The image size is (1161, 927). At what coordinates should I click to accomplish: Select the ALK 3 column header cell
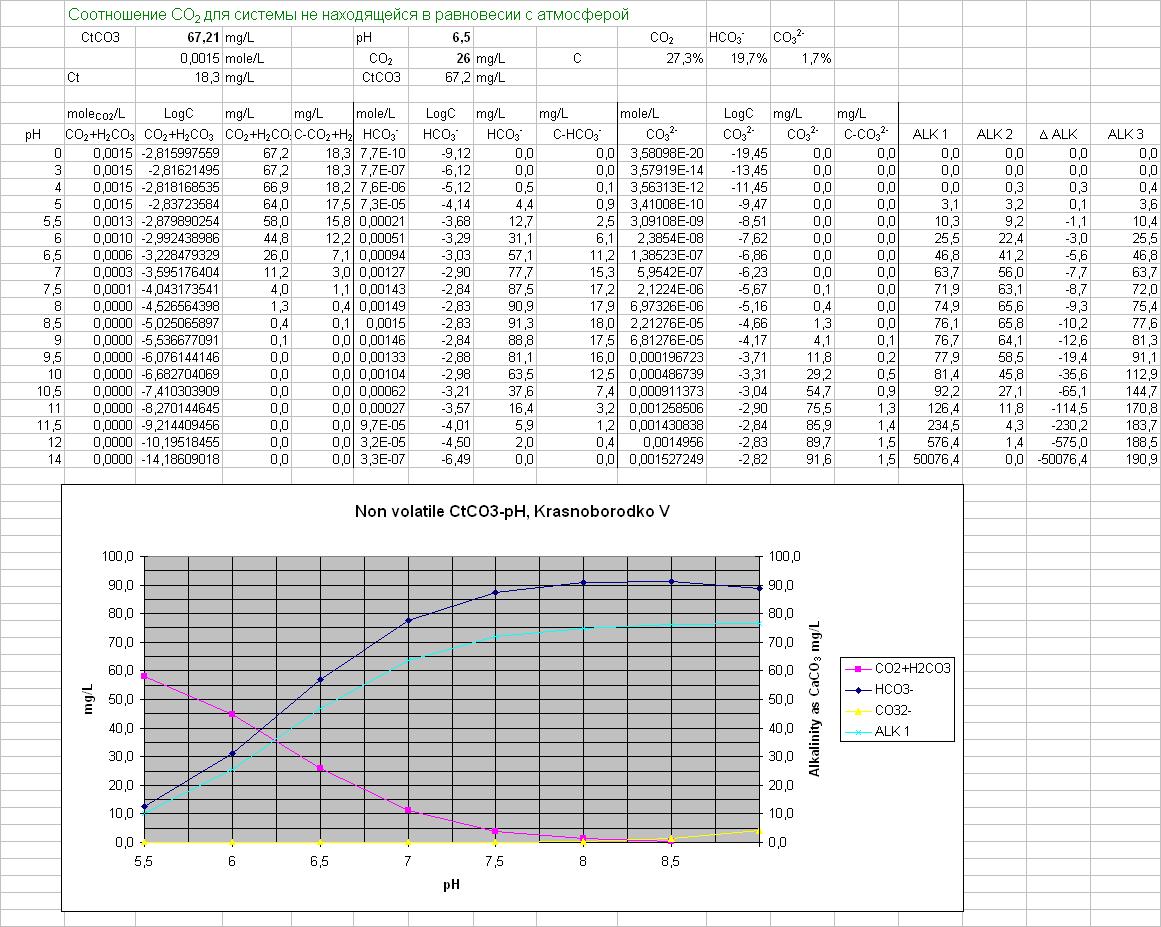(x=1125, y=134)
